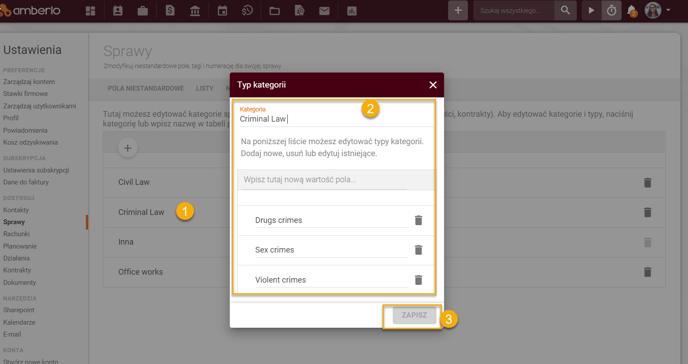Image resolution: width=688 pixels, height=364 pixels.
Task: Open the bills invoice icon
Action: [170, 11]
